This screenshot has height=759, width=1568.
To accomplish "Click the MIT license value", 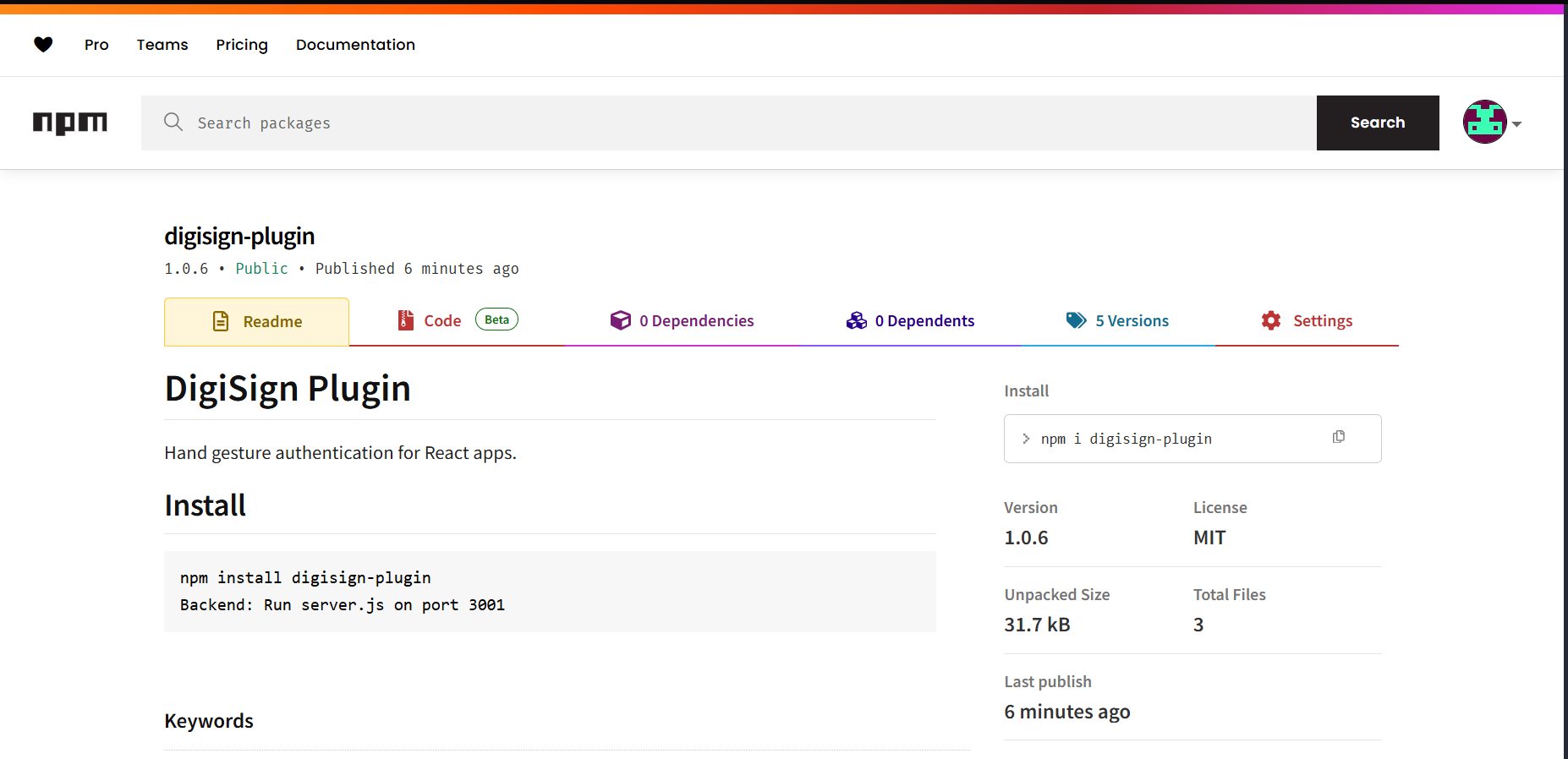I will (1209, 538).
